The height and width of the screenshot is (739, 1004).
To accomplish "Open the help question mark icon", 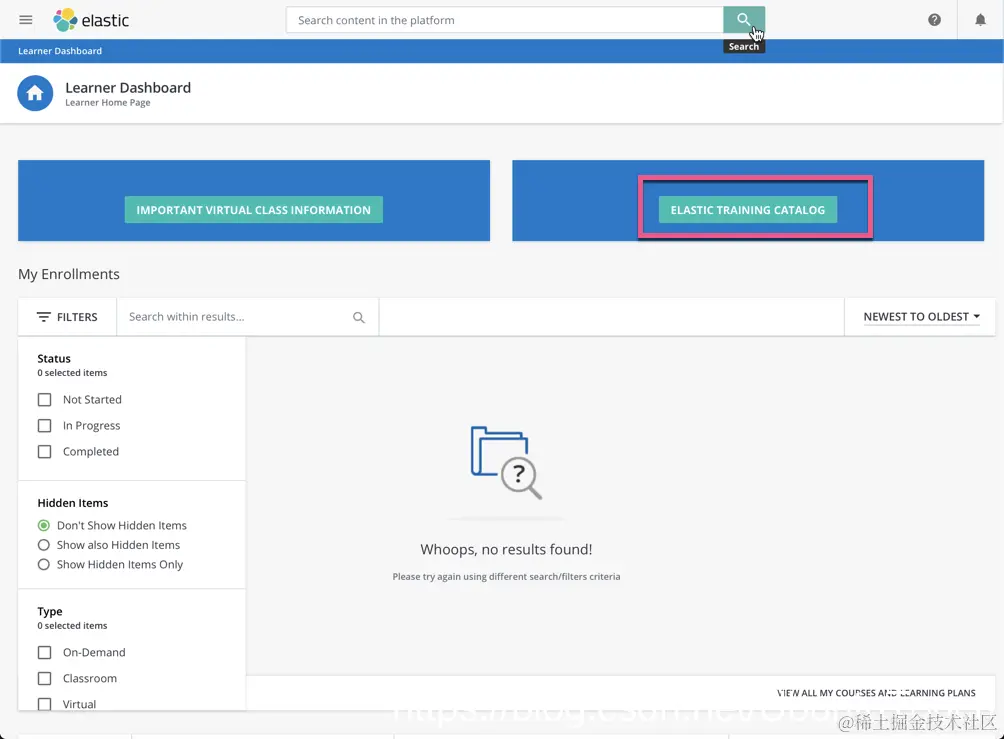I will pos(934,20).
